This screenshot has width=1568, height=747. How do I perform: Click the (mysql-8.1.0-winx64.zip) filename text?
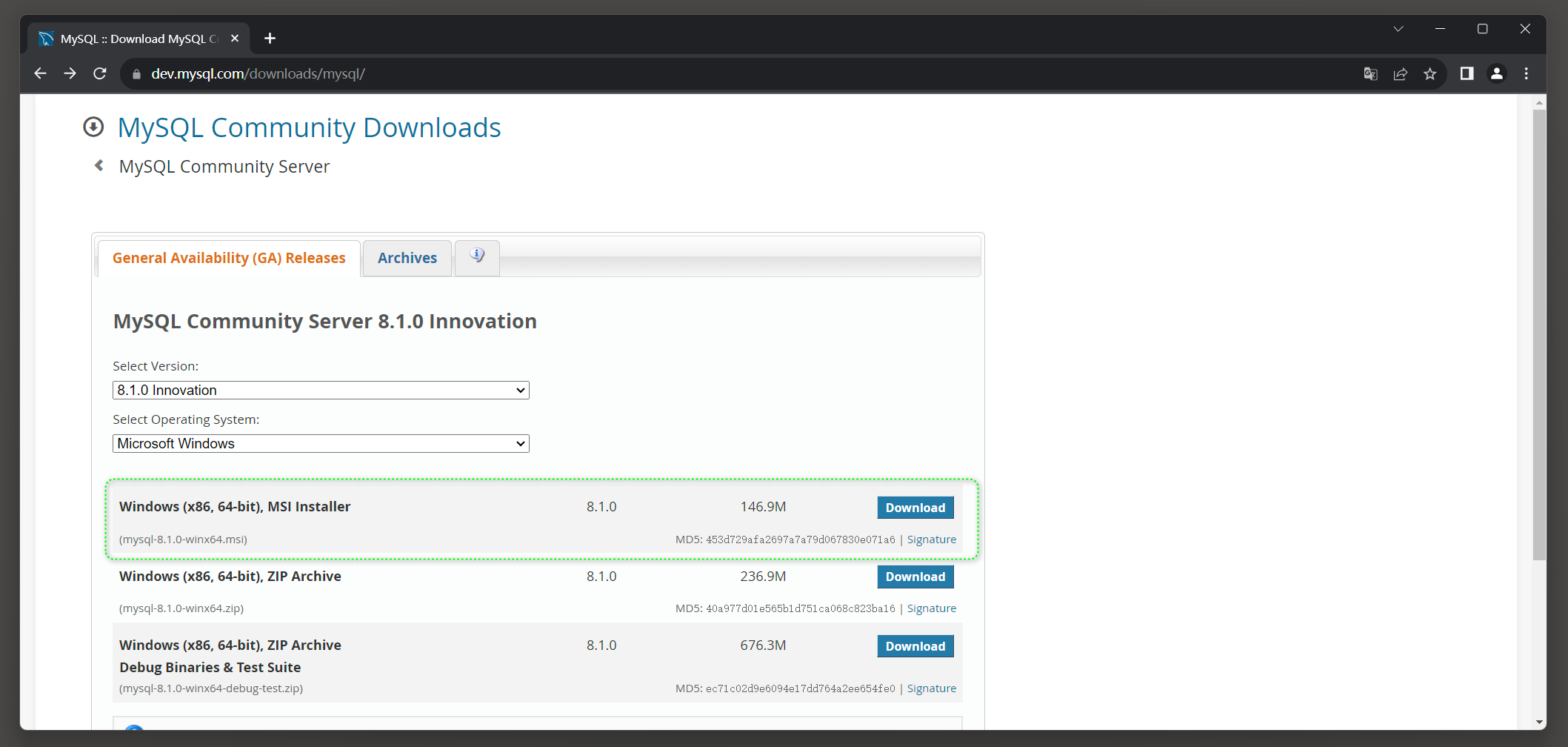[181, 608]
